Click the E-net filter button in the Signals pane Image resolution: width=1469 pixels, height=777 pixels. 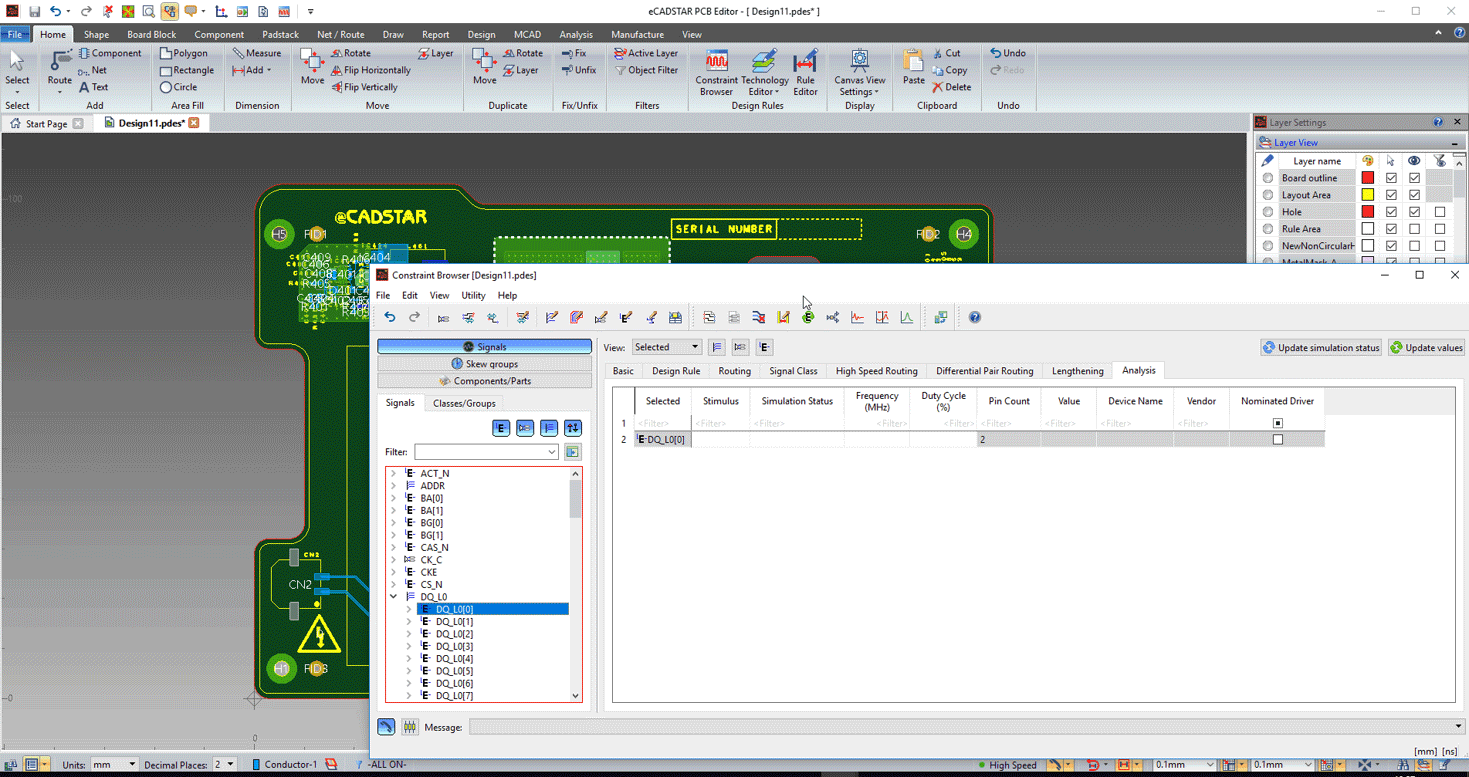click(x=501, y=428)
